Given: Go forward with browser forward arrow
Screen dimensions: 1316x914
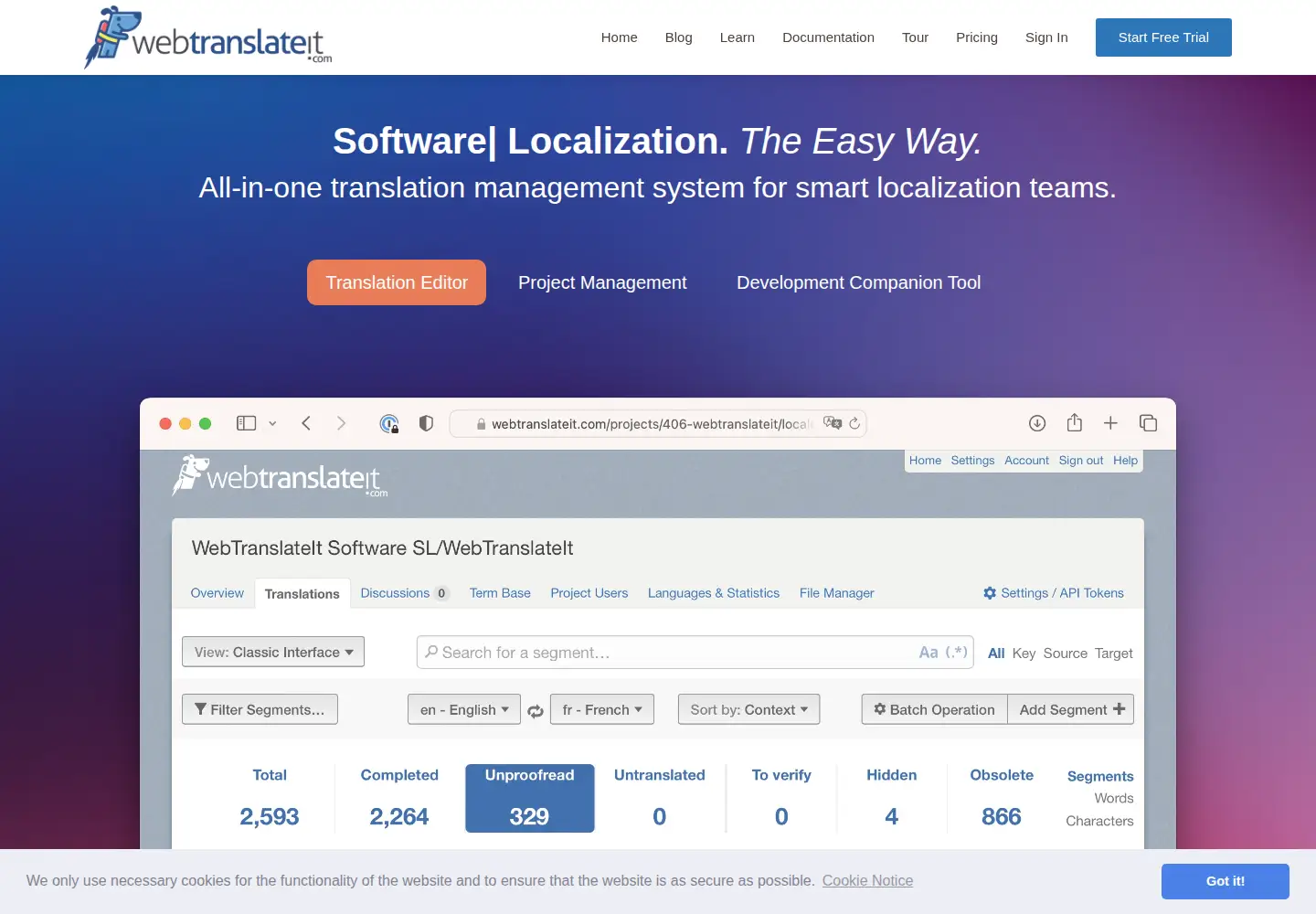Looking at the screenshot, I should pyautogui.click(x=341, y=423).
